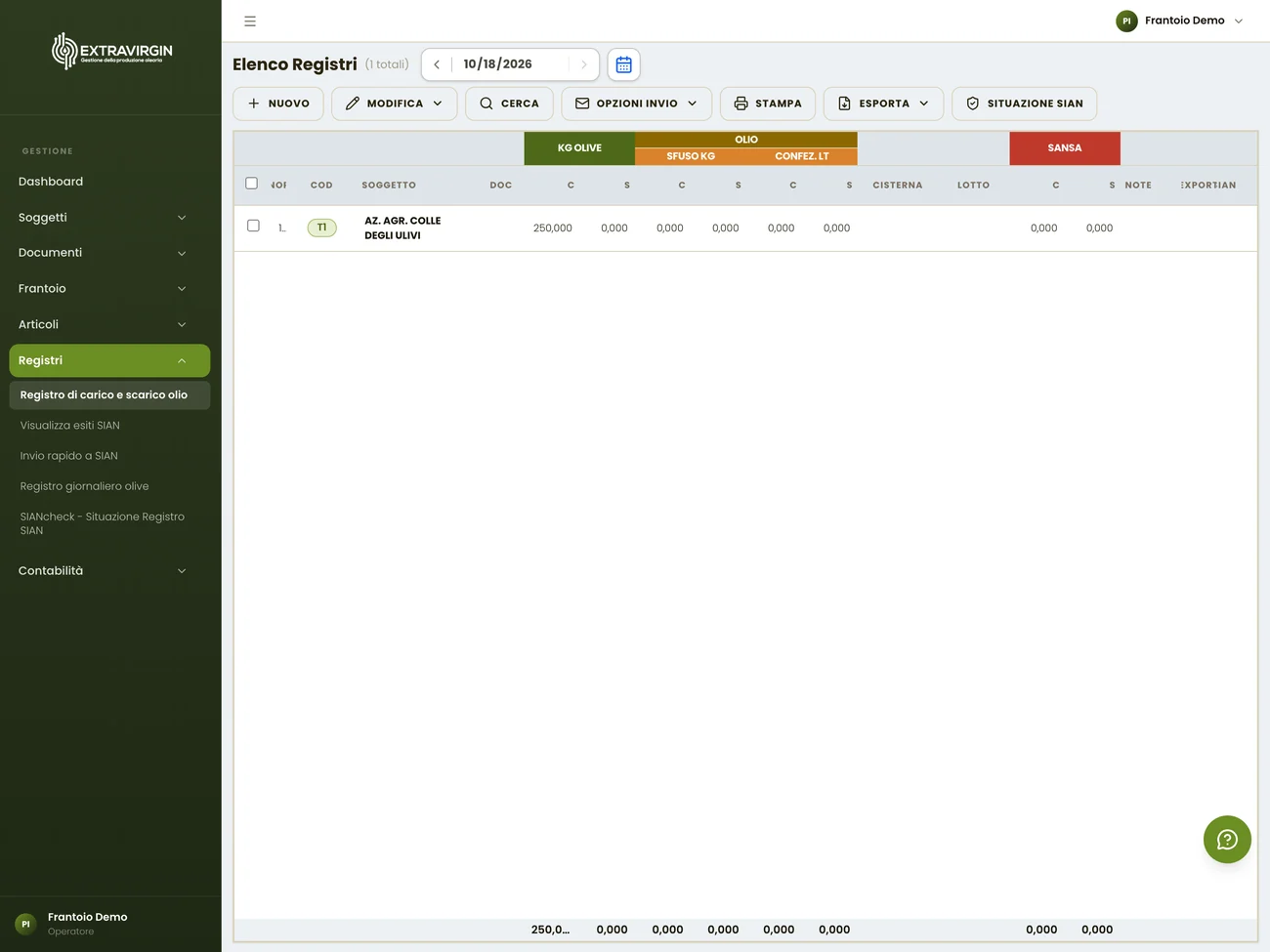Open the help chat bubble button

1227,840
